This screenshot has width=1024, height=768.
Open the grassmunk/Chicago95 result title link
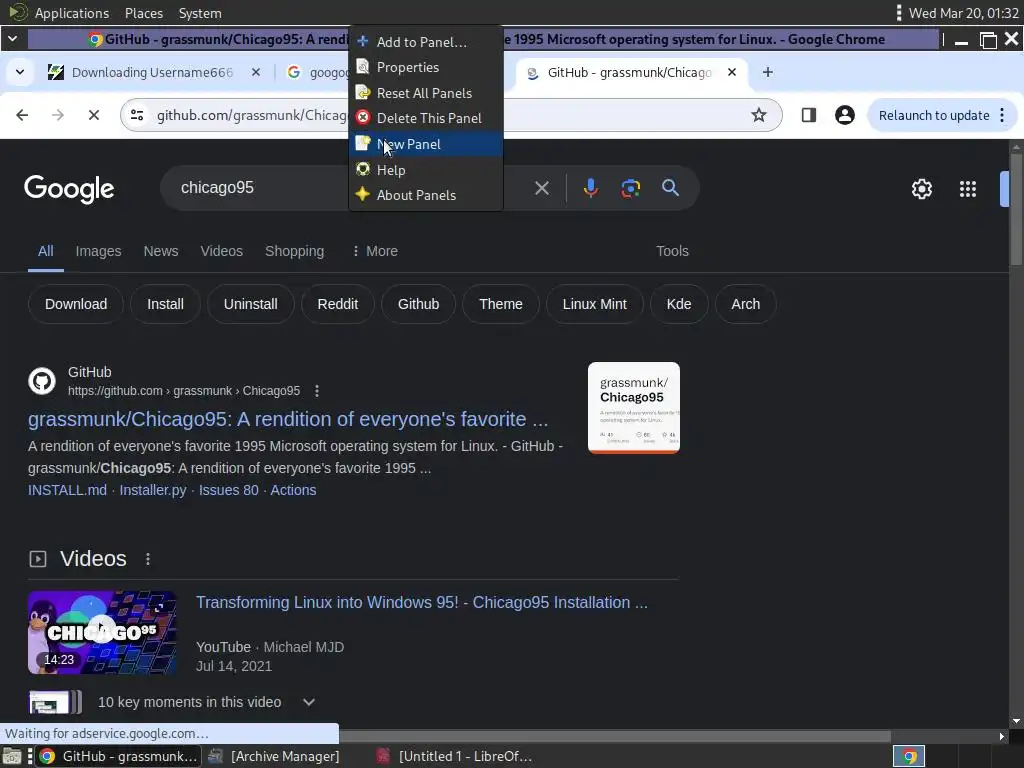point(288,419)
